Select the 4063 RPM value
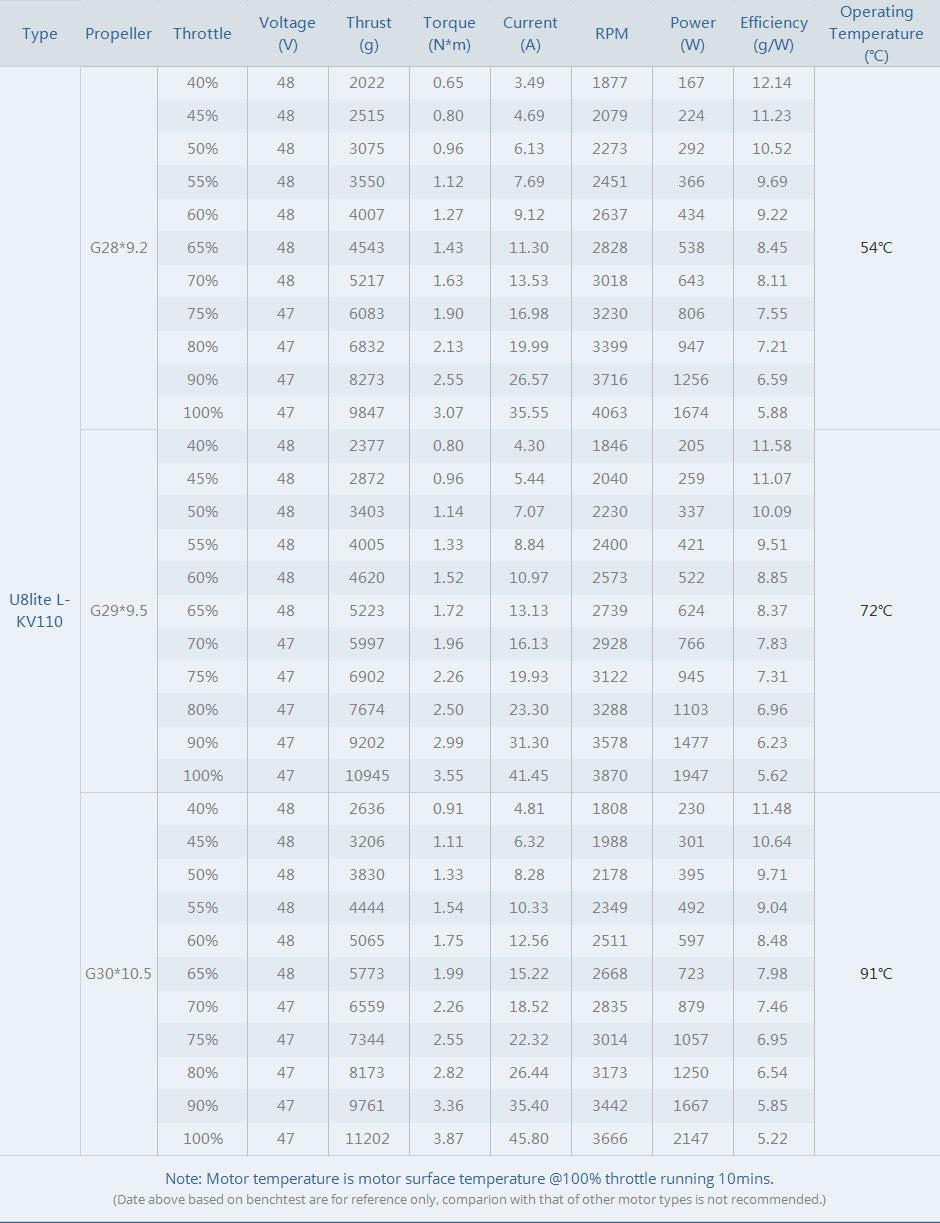940x1223 pixels. click(611, 413)
